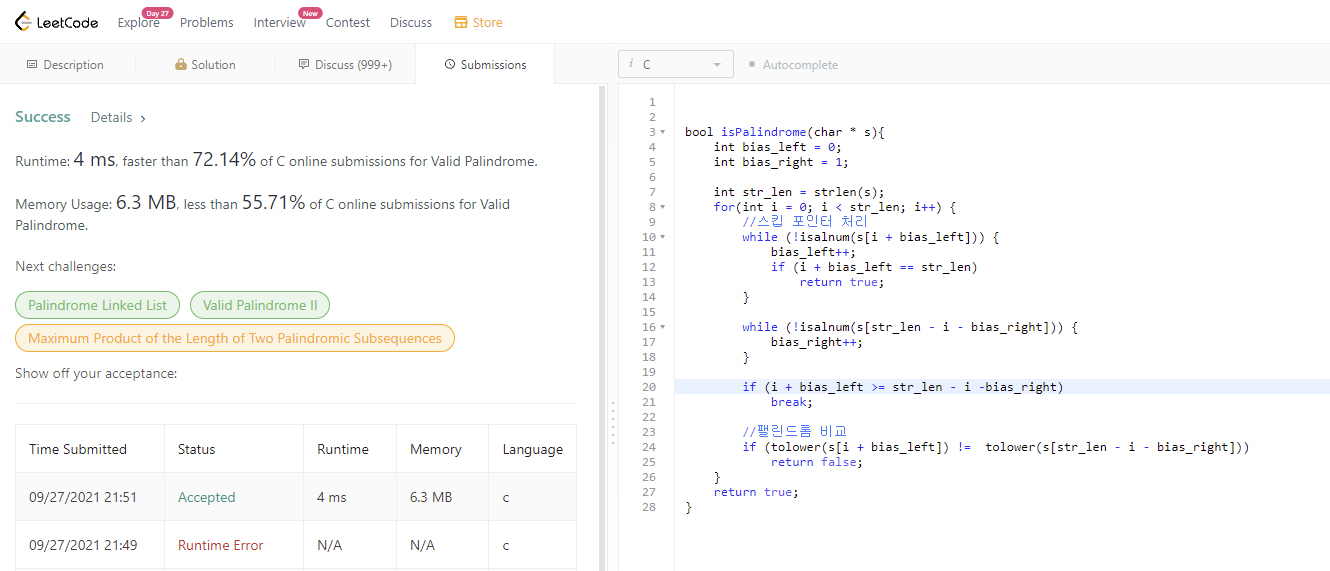Collapse the while block fold at line 16
This screenshot has width=1330, height=571.
coord(663,327)
